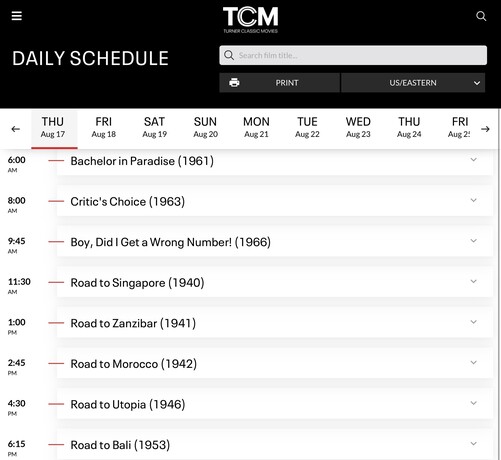Advance dates with the right arrow
The height and width of the screenshot is (460, 501).
tap(485, 129)
